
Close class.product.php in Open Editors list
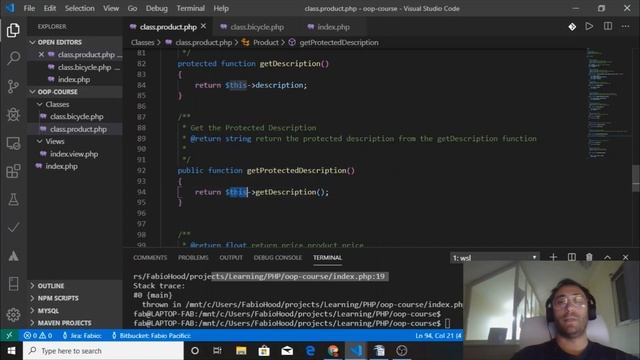click(41, 54)
